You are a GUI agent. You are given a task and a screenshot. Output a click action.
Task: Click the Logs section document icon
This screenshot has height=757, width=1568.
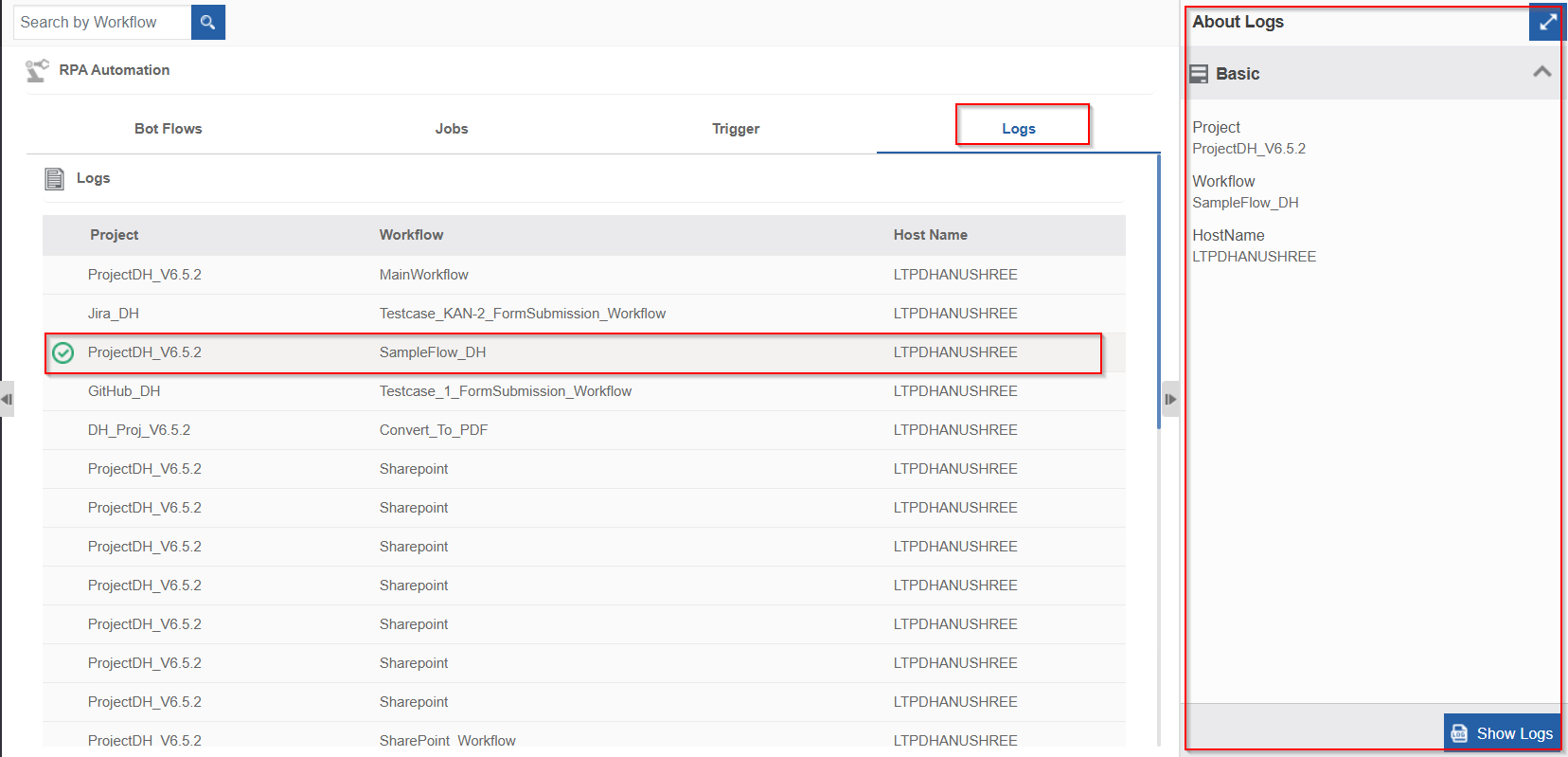coord(55,178)
